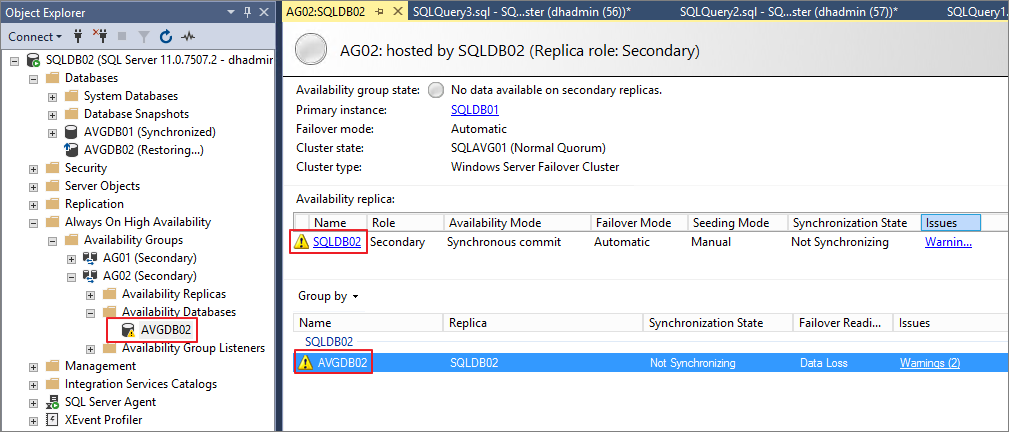Click the AG02 dashboard state circle icon
Screen dimensions: 1009x432
pyautogui.click(x=311, y=50)
